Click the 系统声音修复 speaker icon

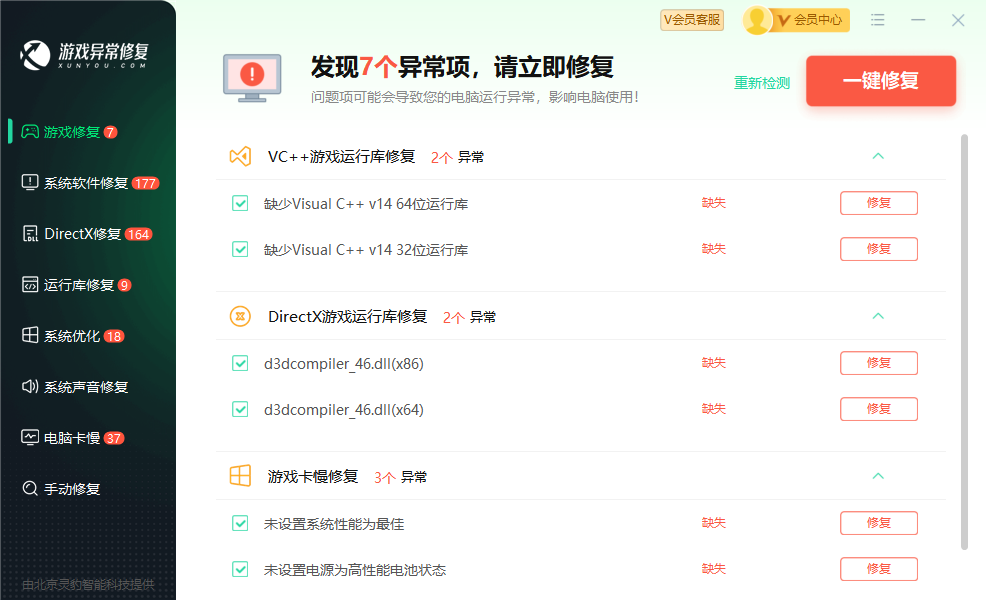pyautogui.click(x=30, y=387)
